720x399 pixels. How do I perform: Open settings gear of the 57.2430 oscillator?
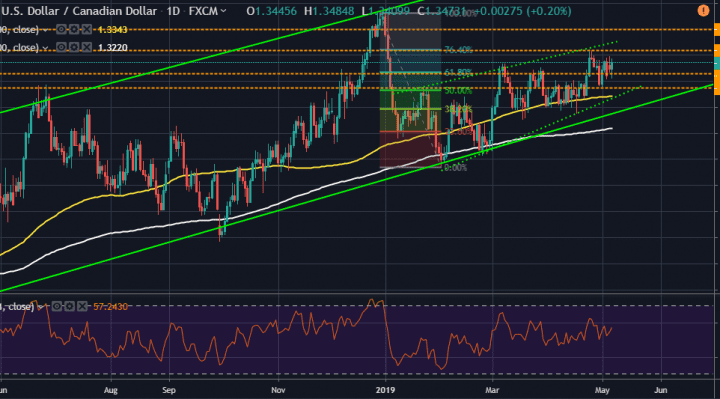69,306
